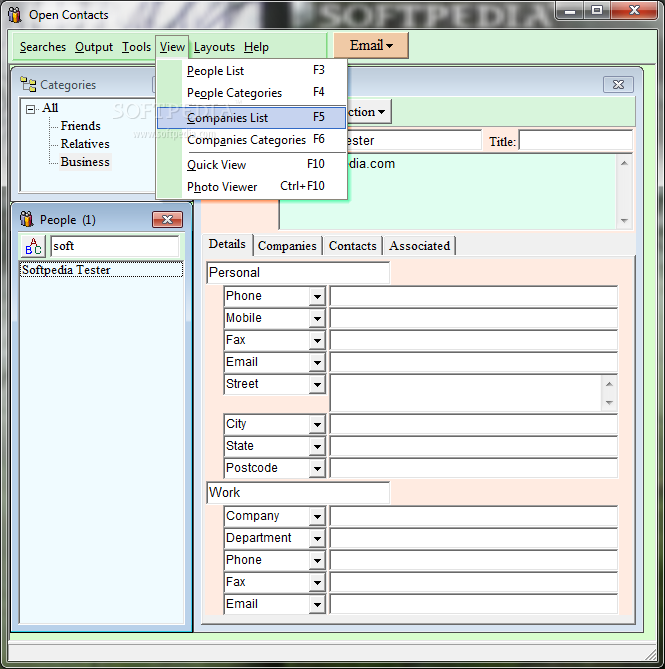Click the Personal section header field
This screenshot has height=669, width=665.
click(298, 273)
